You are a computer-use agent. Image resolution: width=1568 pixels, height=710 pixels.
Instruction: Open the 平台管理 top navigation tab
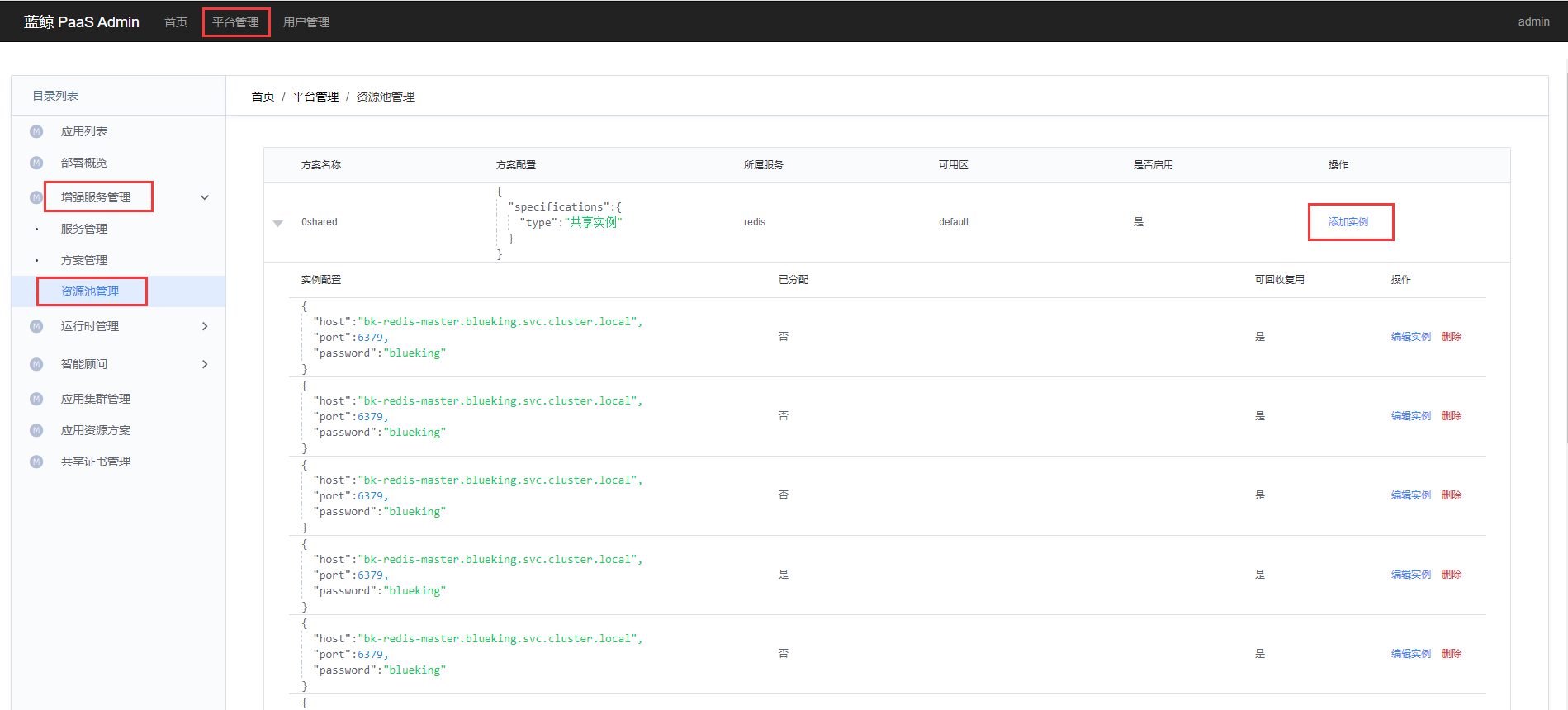tap(235, 22)
